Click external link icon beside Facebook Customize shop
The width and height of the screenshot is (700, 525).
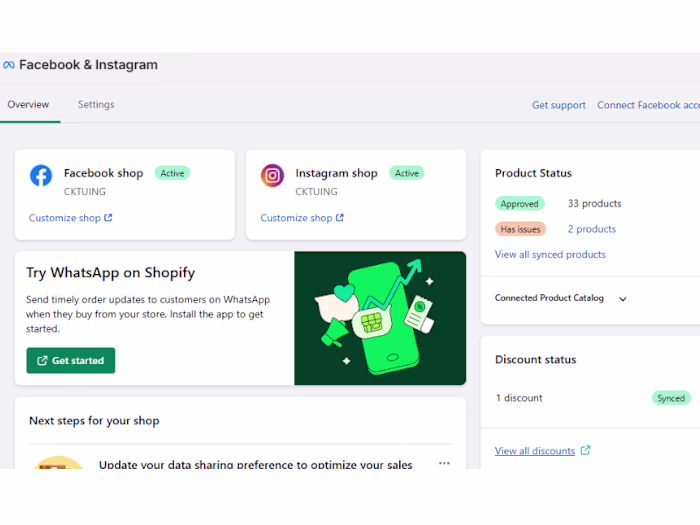coord(108,217)
